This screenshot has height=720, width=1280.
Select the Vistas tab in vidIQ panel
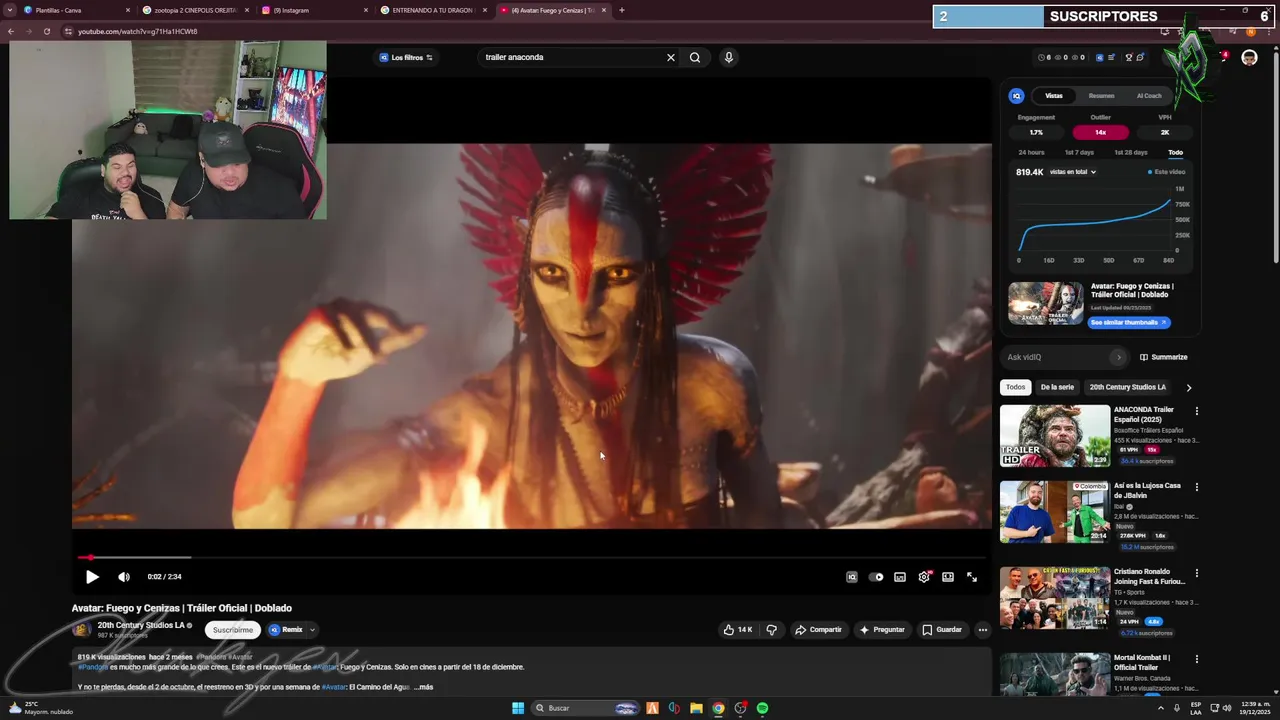[1054, 96]
